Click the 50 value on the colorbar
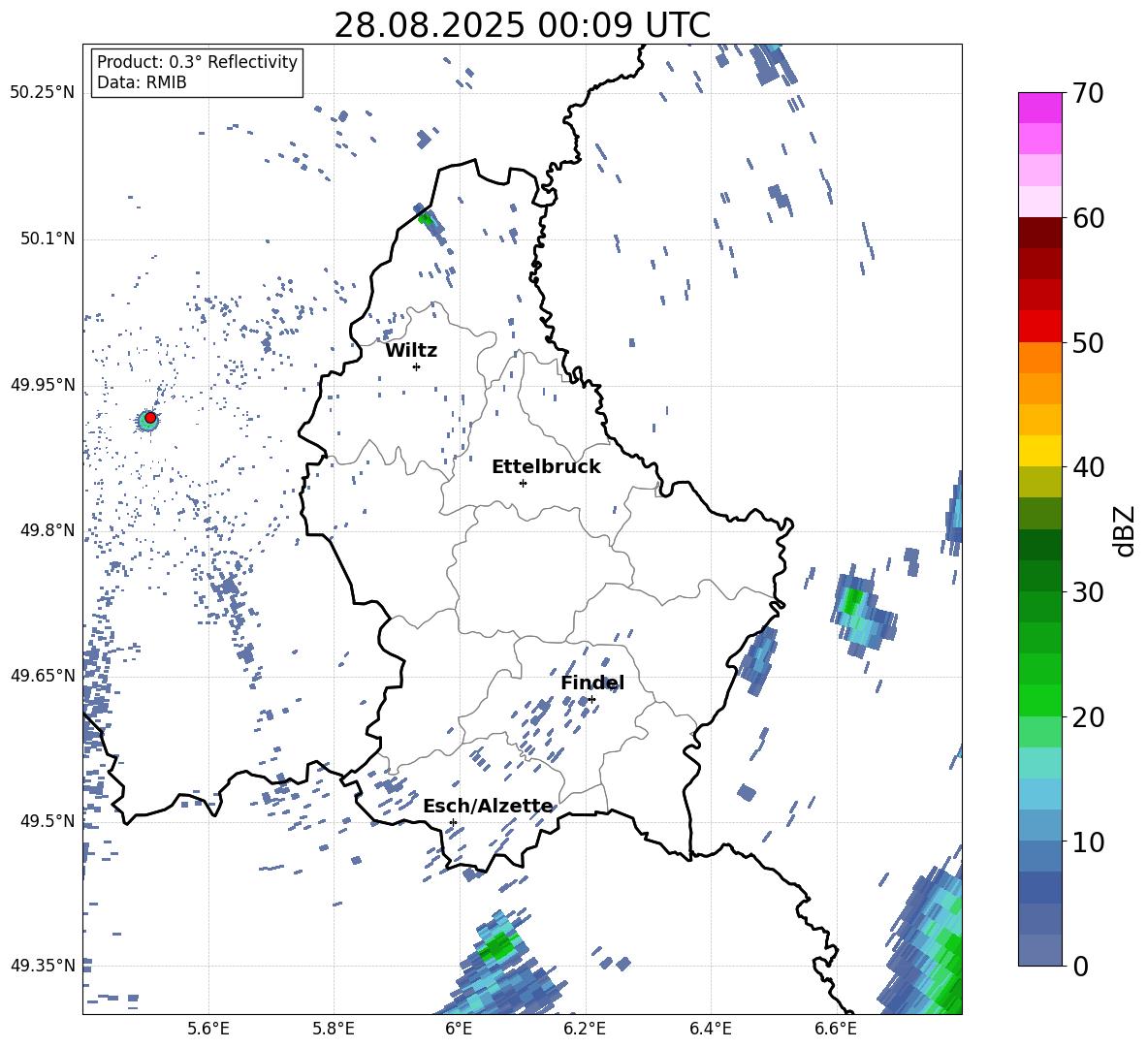Image resolution: width=1148 pixels, height=1048 pixels. point(1088,342)
